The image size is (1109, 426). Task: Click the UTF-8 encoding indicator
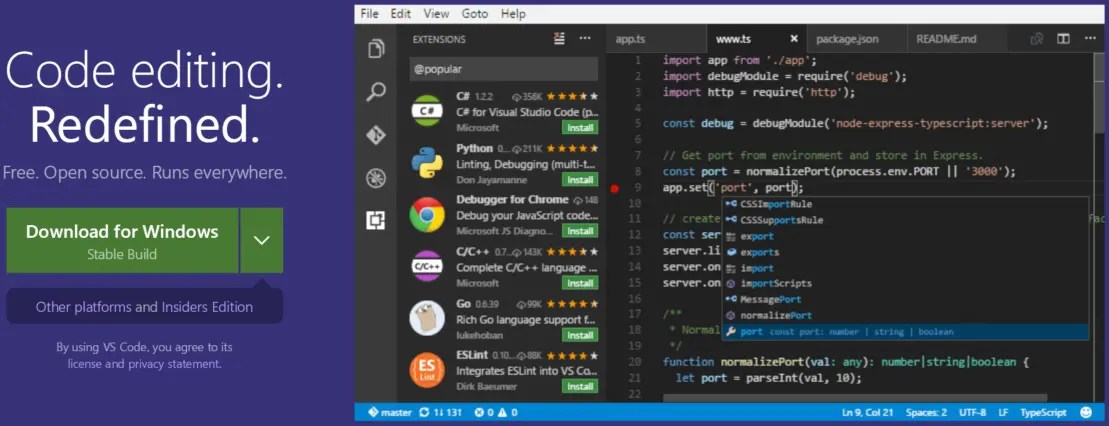pyautogui.click(x=972, y=413)
